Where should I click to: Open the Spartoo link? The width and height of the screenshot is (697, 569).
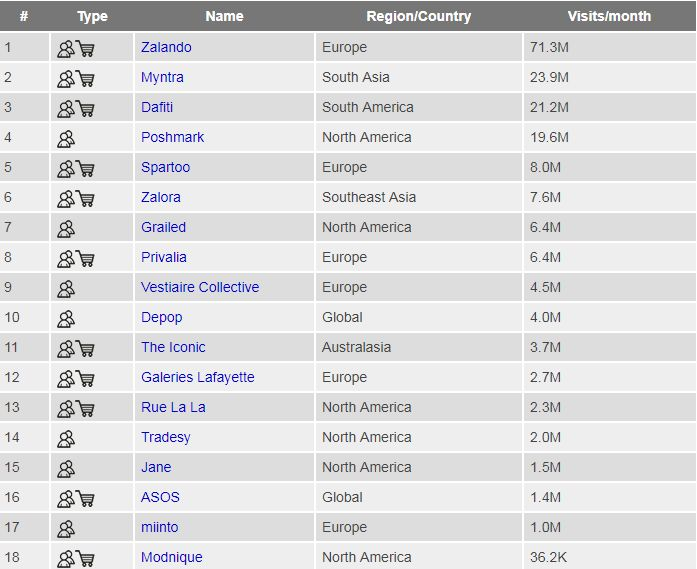click(x=165, y=167)
